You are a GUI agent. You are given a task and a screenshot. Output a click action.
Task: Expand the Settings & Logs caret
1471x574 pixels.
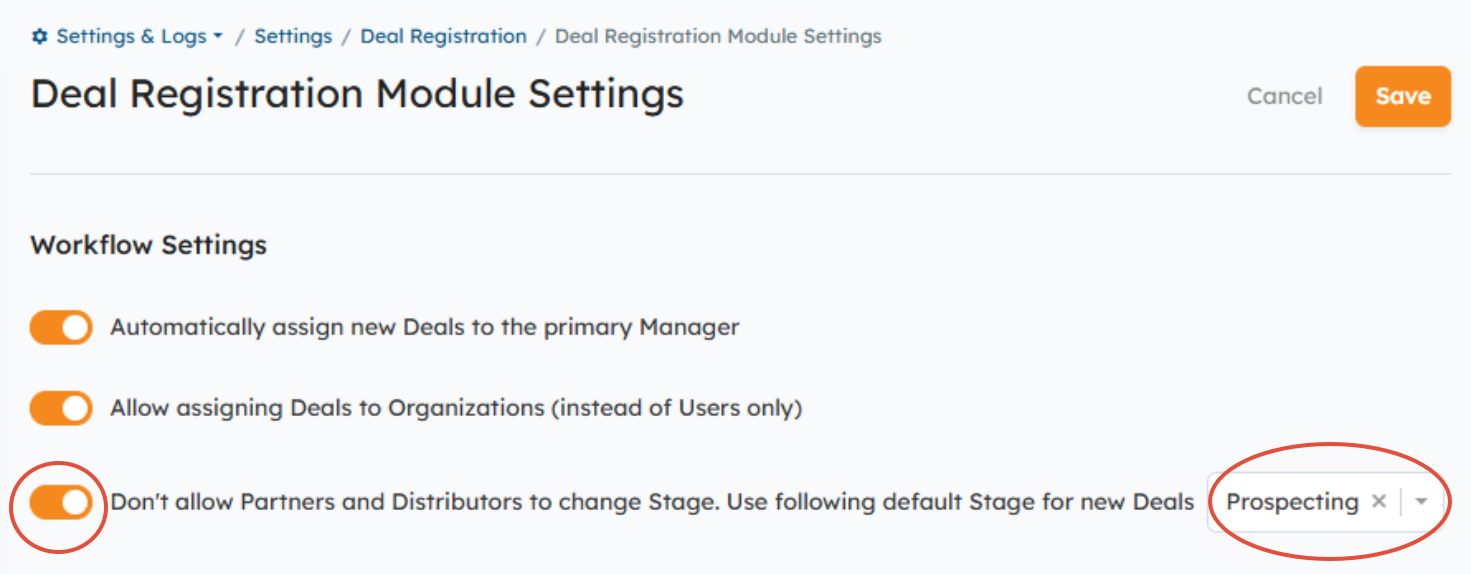(217, 37)
